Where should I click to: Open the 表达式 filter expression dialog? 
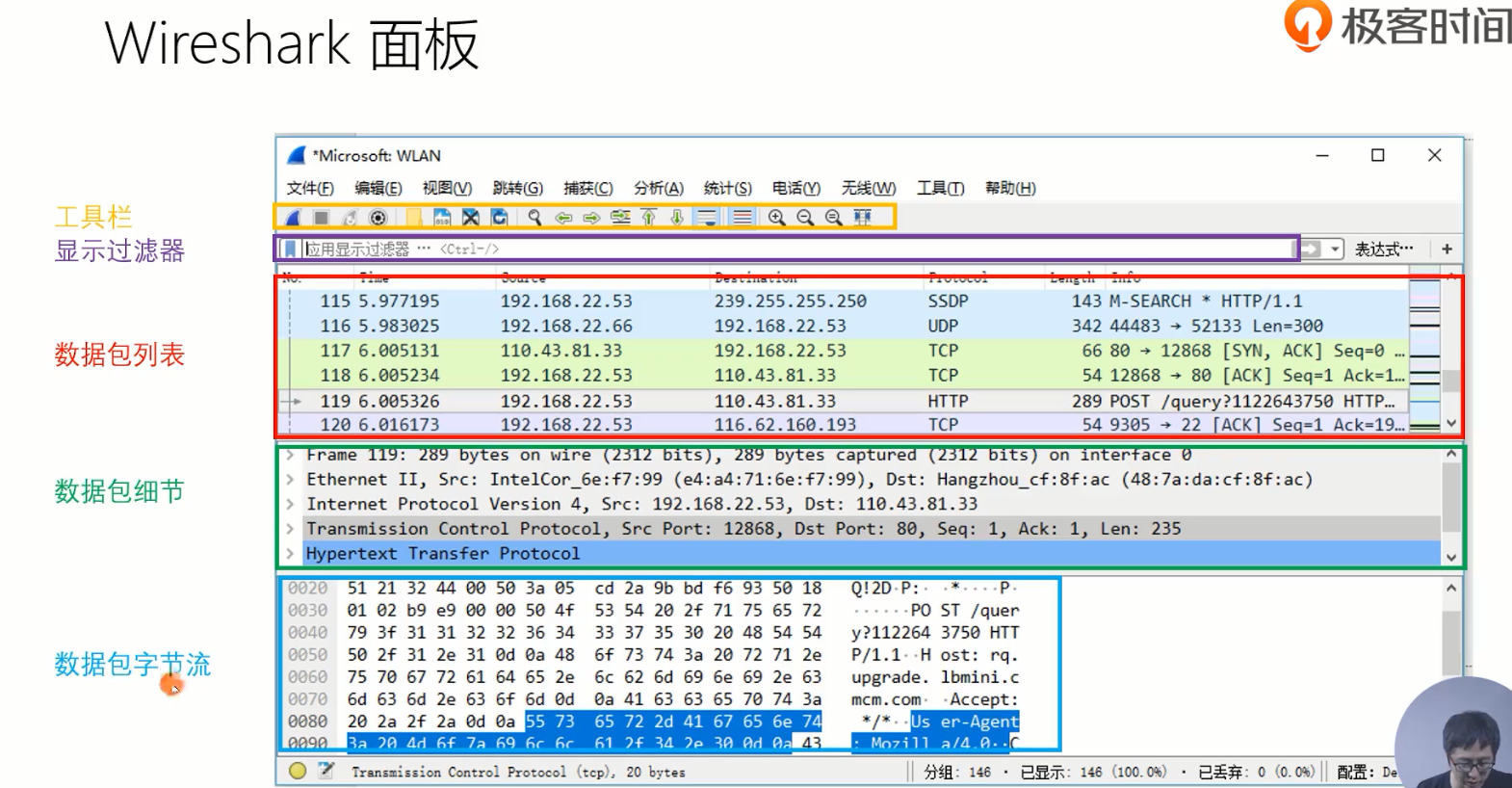pyautogui.click(x=1384, y=250)
